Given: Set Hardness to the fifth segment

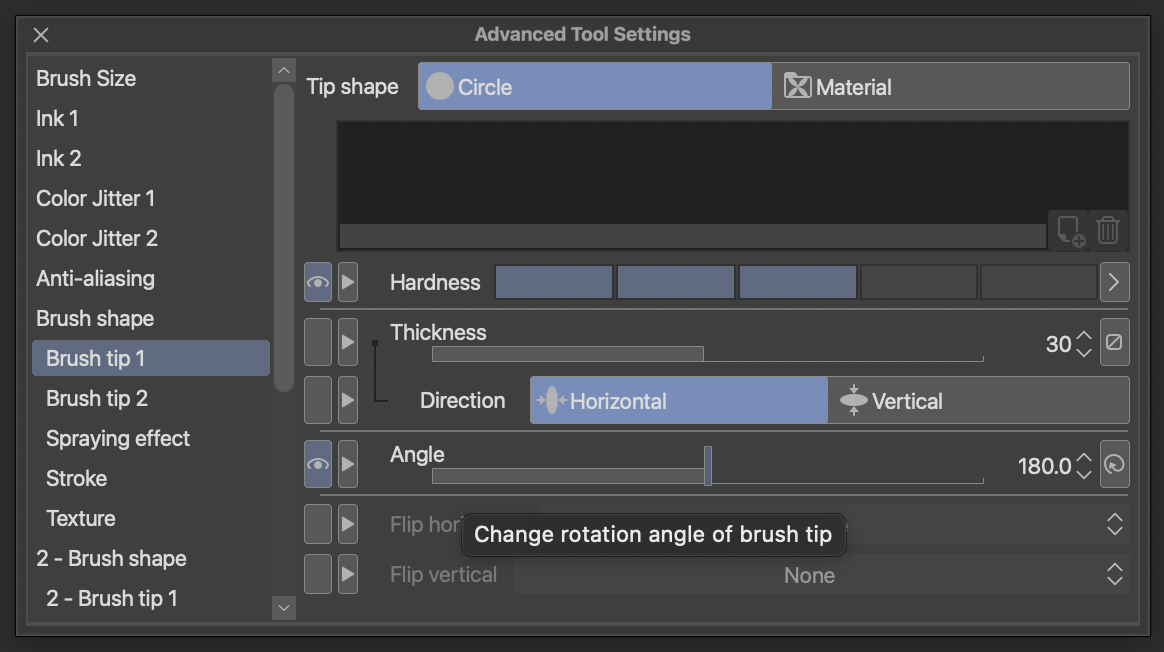Looking at the screenshot, I should click(x=1039, y=282).
